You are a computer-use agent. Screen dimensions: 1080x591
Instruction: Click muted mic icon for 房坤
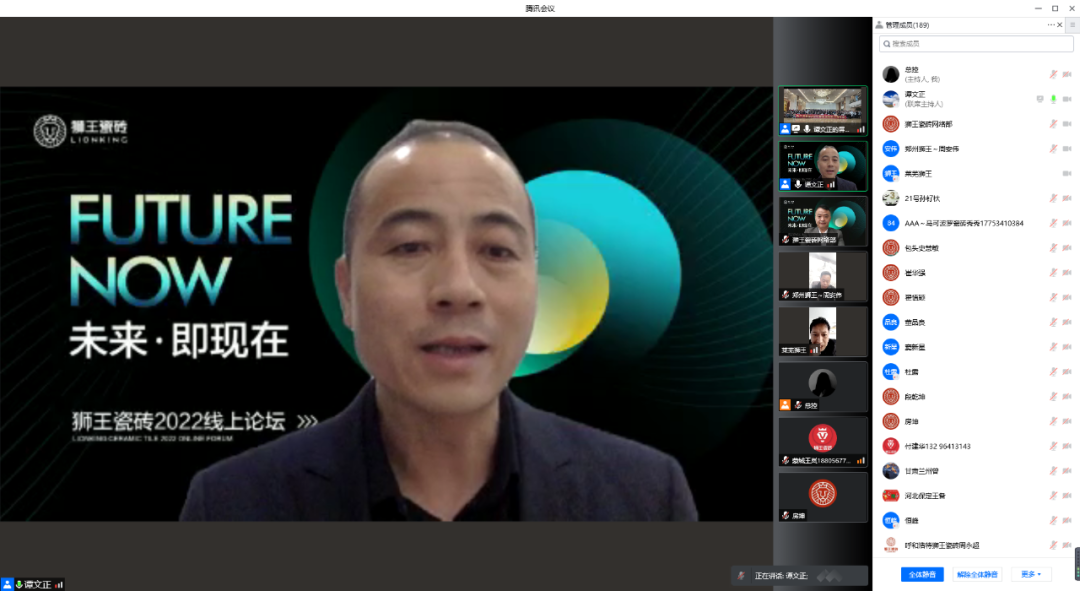click(1053, 421)
